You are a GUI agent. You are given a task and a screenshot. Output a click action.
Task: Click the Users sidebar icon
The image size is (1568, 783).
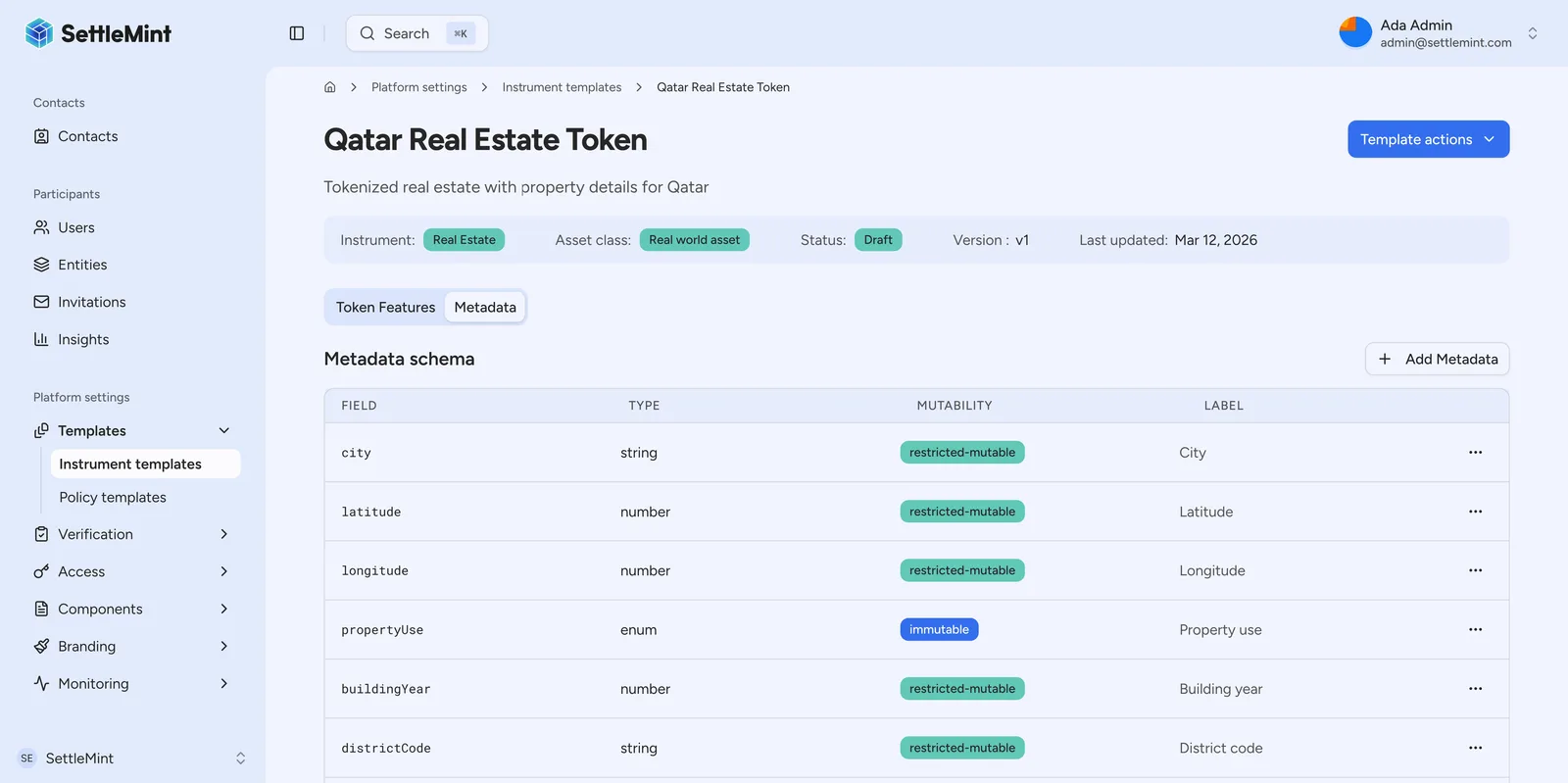coord(41,227)
